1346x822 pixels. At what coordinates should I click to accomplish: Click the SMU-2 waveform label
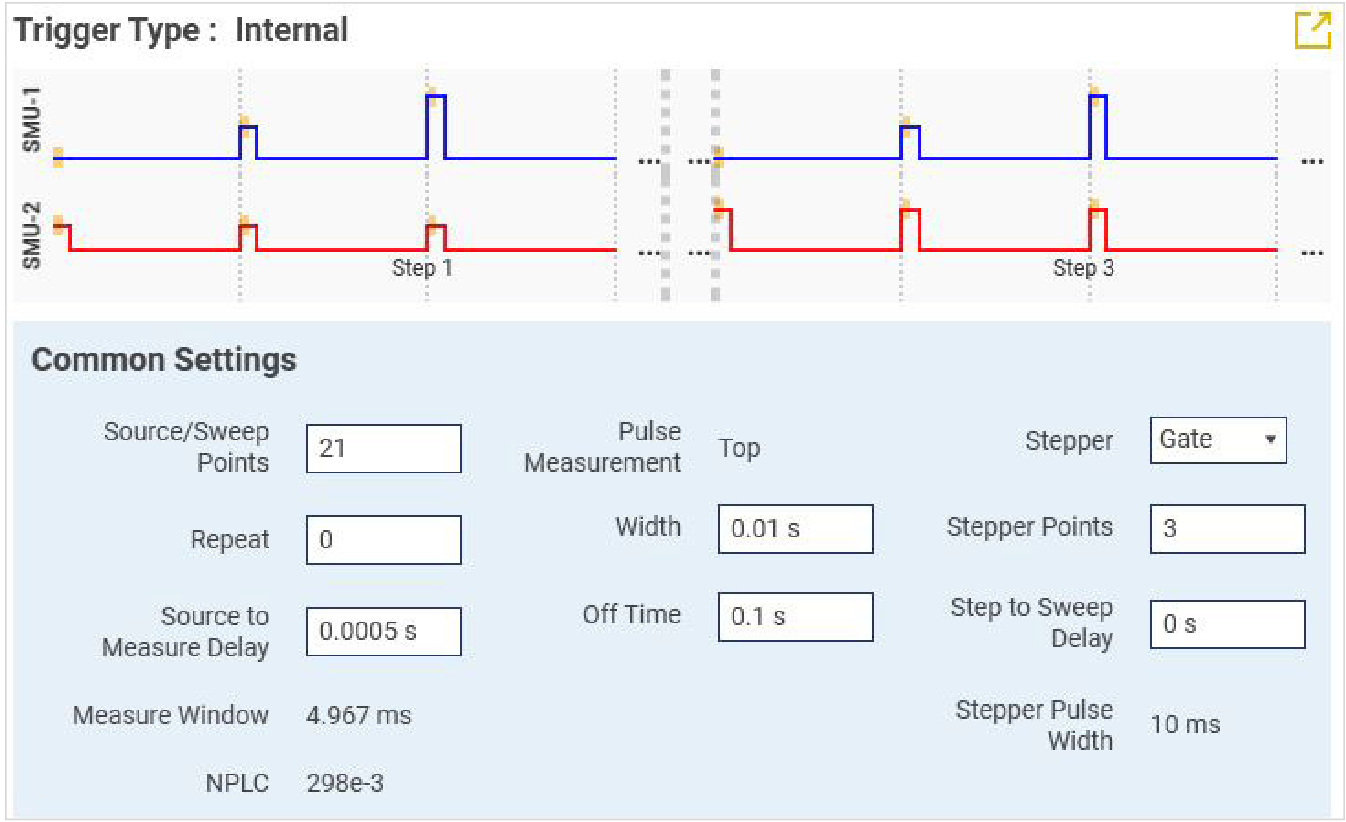[32, 236]
